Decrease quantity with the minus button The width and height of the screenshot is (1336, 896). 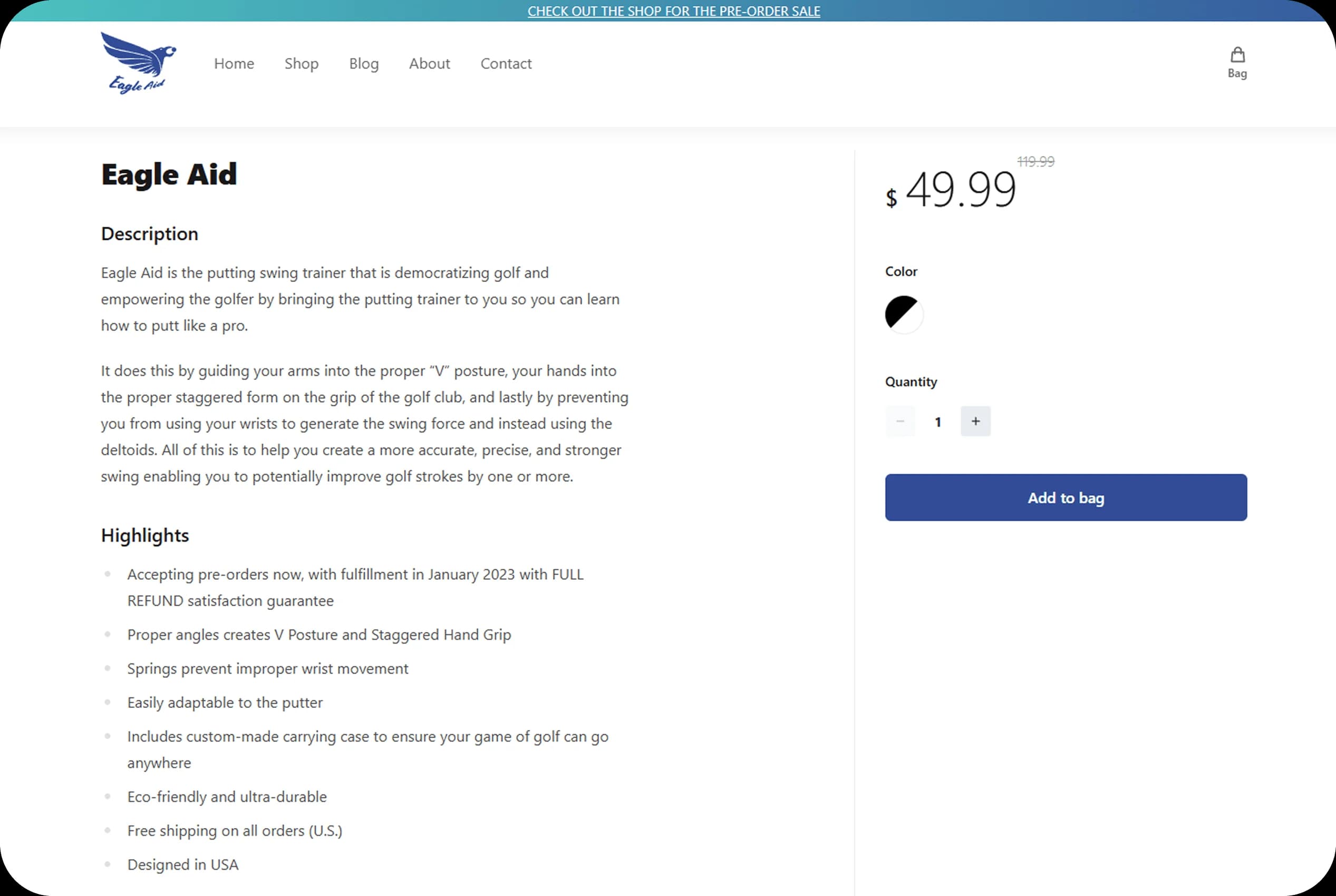coord(900,421)
